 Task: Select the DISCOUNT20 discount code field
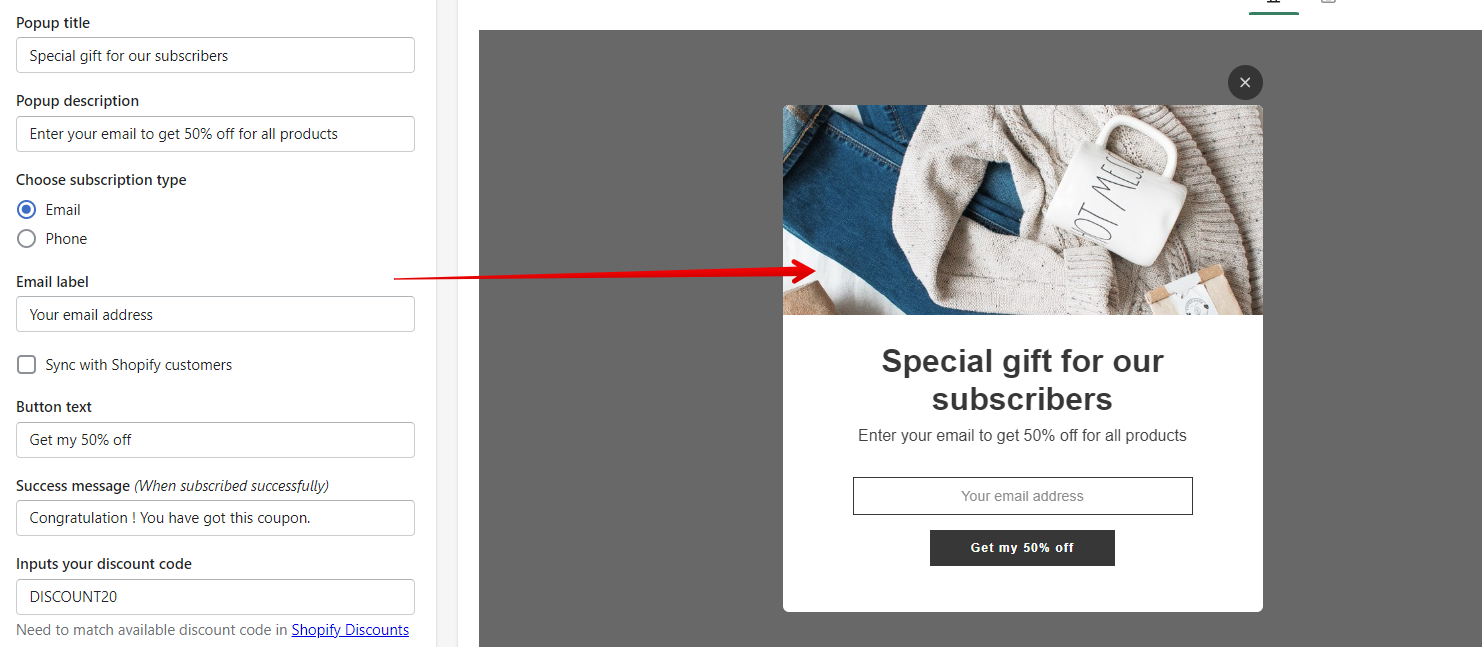[215, 597]
